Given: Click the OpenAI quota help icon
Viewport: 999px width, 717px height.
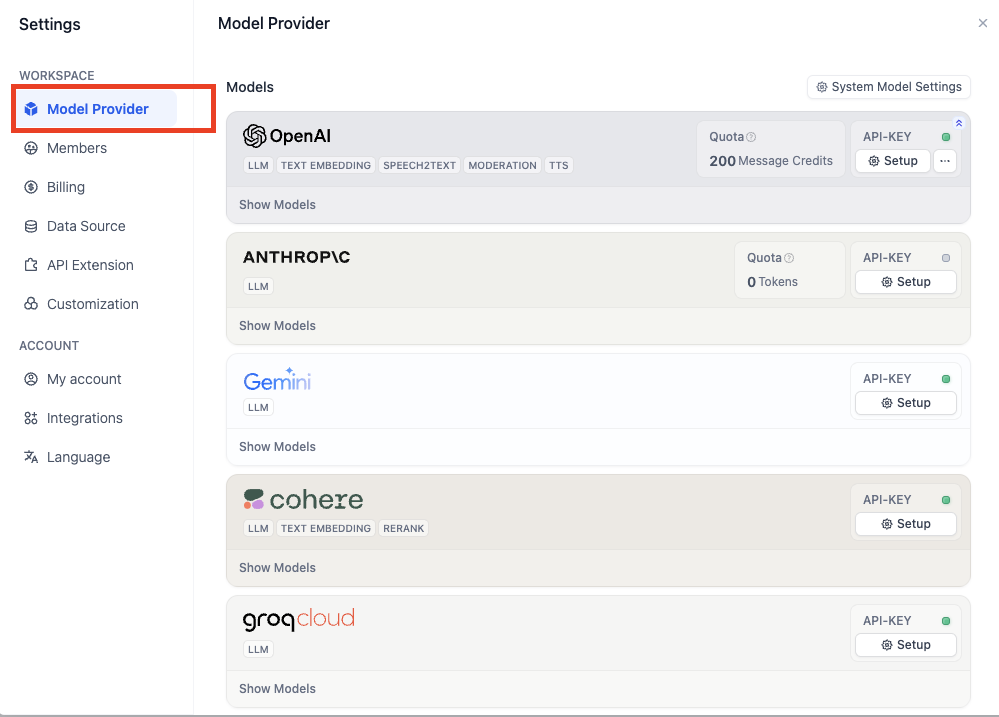Looking at the screenshot, I should [751, 137].
